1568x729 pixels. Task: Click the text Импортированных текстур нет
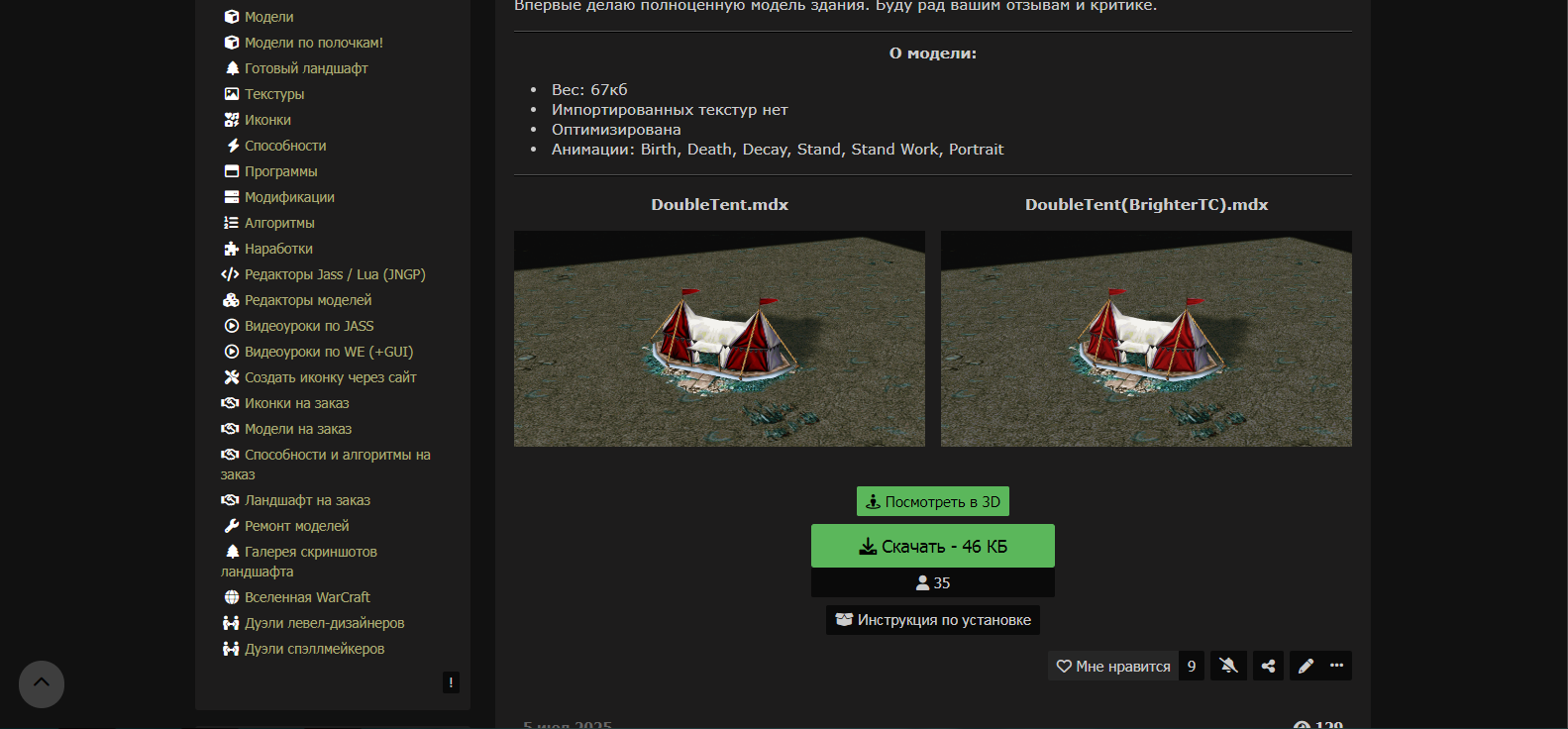pyautogui.click(x=670, y=109)
